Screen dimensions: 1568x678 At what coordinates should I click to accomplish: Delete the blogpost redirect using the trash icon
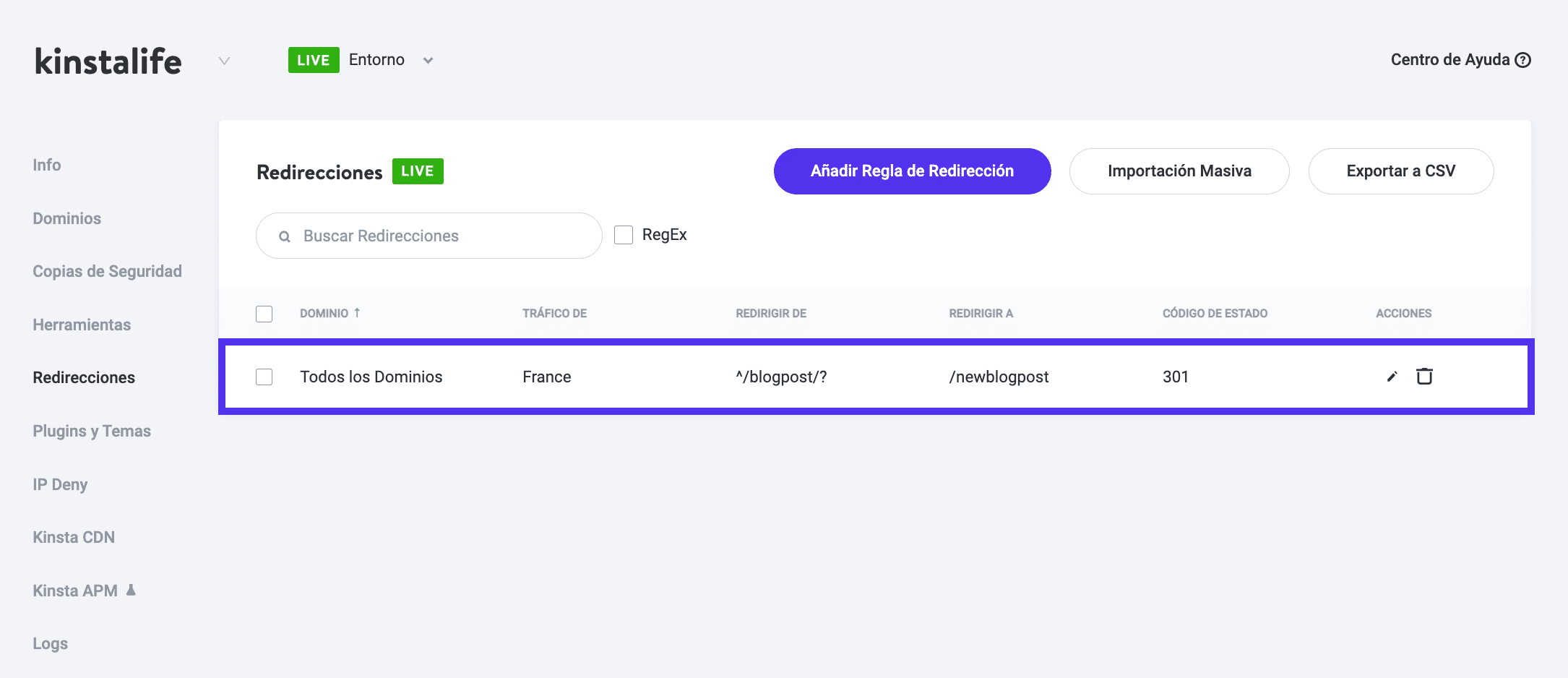[x=1425, y=376]
